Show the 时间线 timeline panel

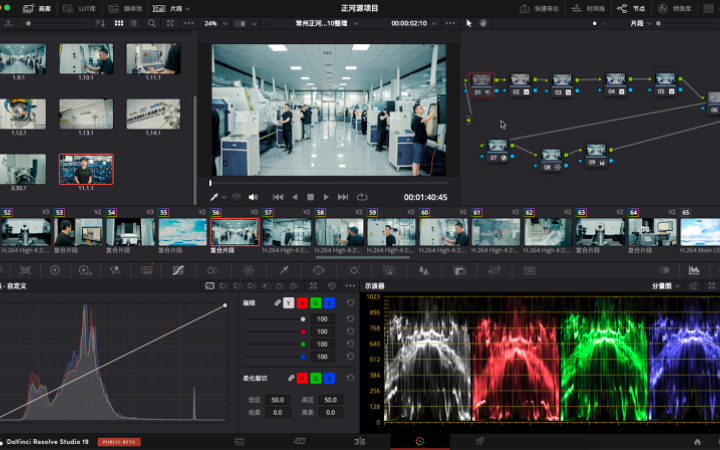coord(588,8)
